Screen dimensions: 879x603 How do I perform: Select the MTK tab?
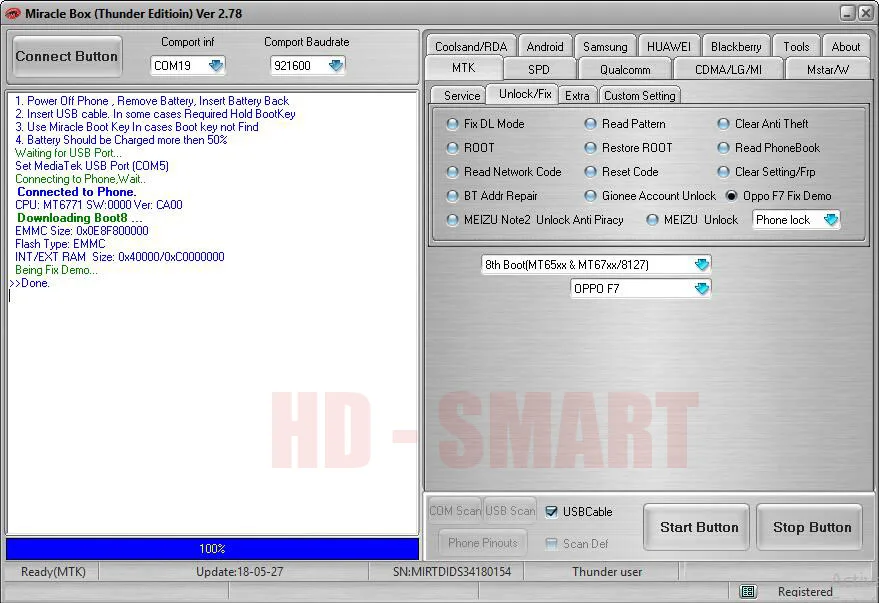pos(464,68)
